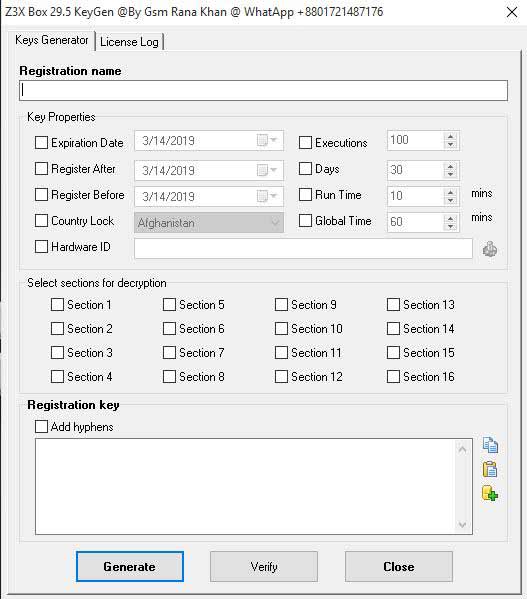Tick the Section 11 checkbox

pos(281,353)
